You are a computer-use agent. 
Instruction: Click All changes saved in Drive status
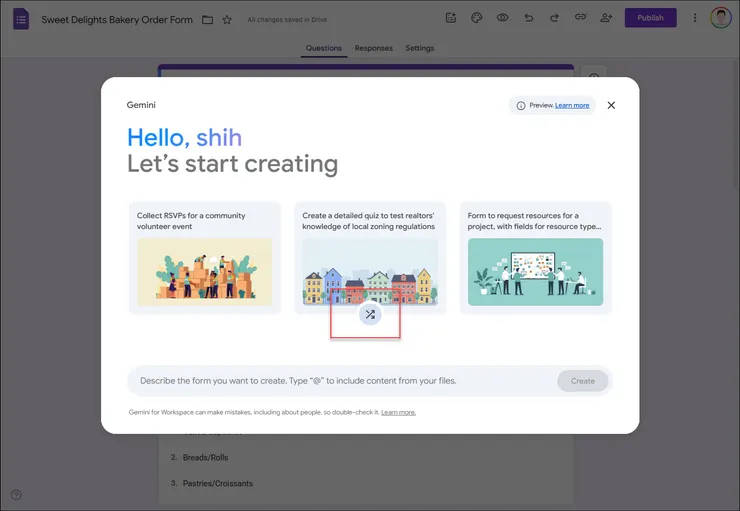pos(287,20)
